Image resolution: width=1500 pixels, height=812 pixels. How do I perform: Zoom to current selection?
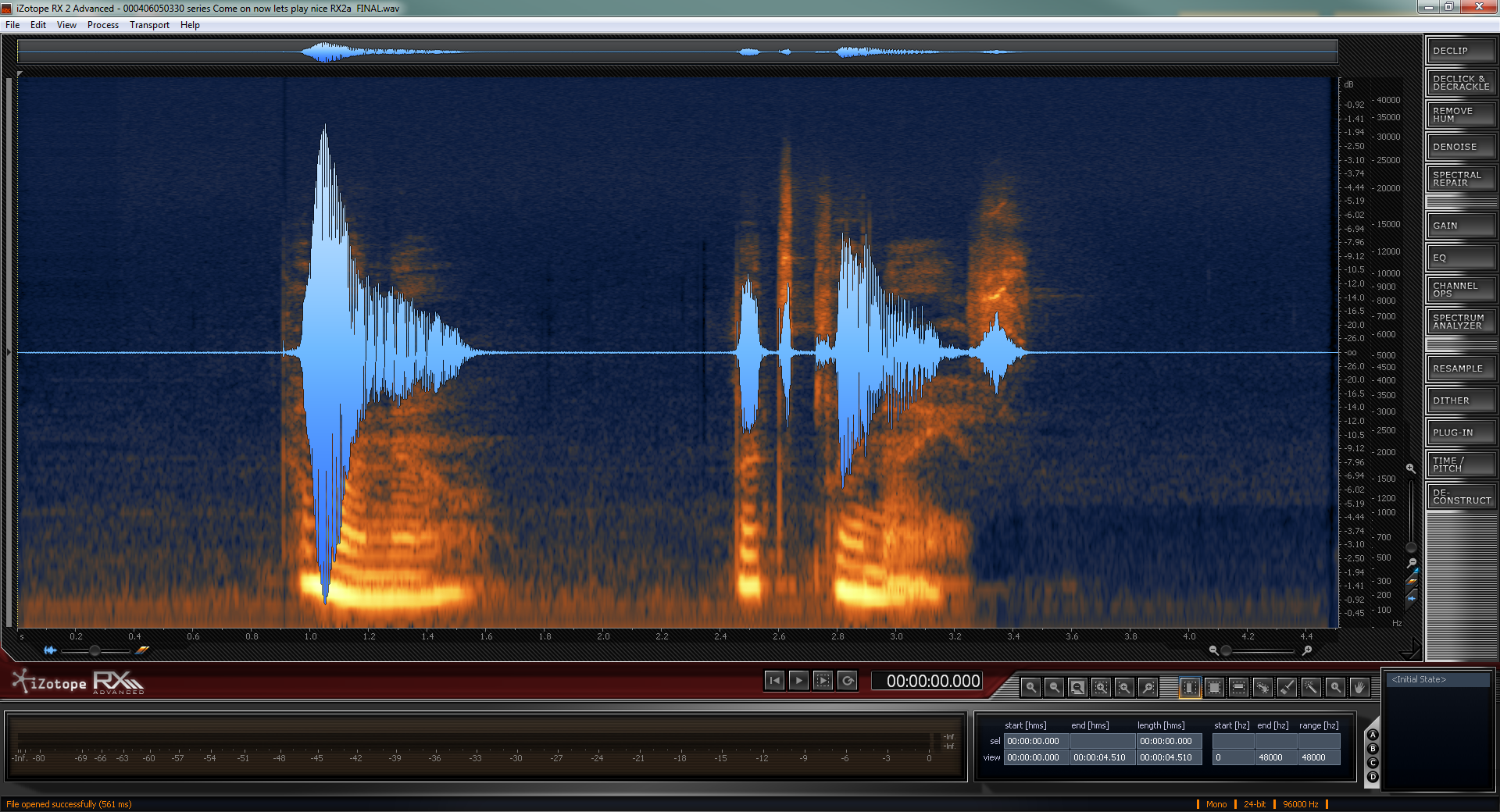(x=1102, y=687)
